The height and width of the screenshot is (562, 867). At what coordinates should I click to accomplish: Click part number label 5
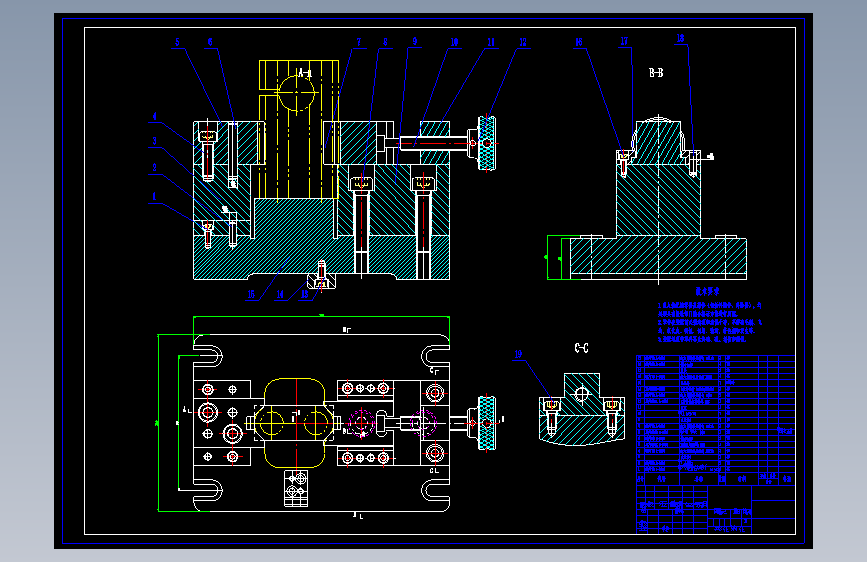tap(177, 42)
